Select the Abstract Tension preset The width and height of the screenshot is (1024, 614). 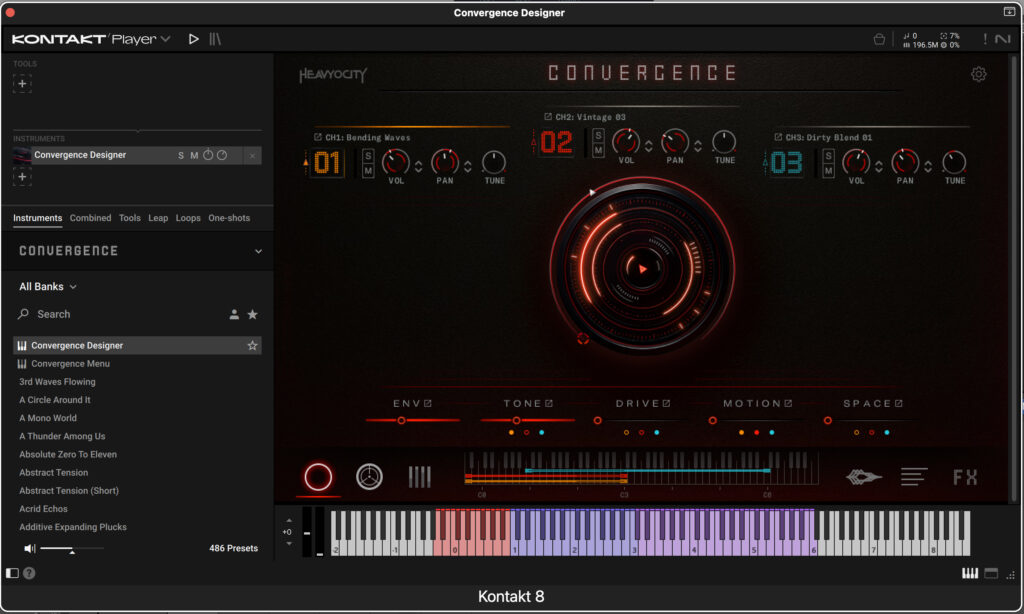55,472
